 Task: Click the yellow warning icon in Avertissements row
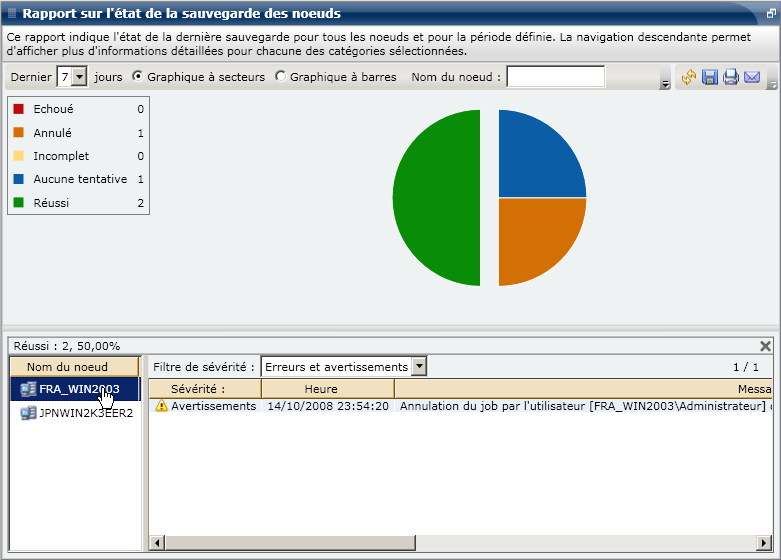pos(161,406)
